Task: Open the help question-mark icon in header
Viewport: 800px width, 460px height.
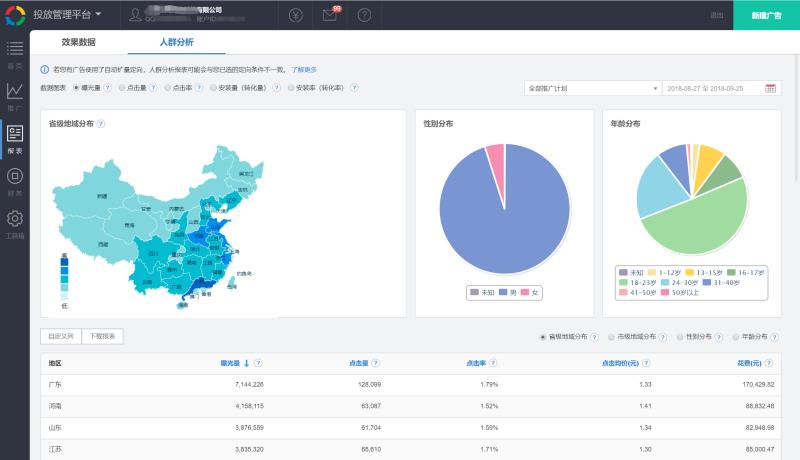Action: point(364,15)
